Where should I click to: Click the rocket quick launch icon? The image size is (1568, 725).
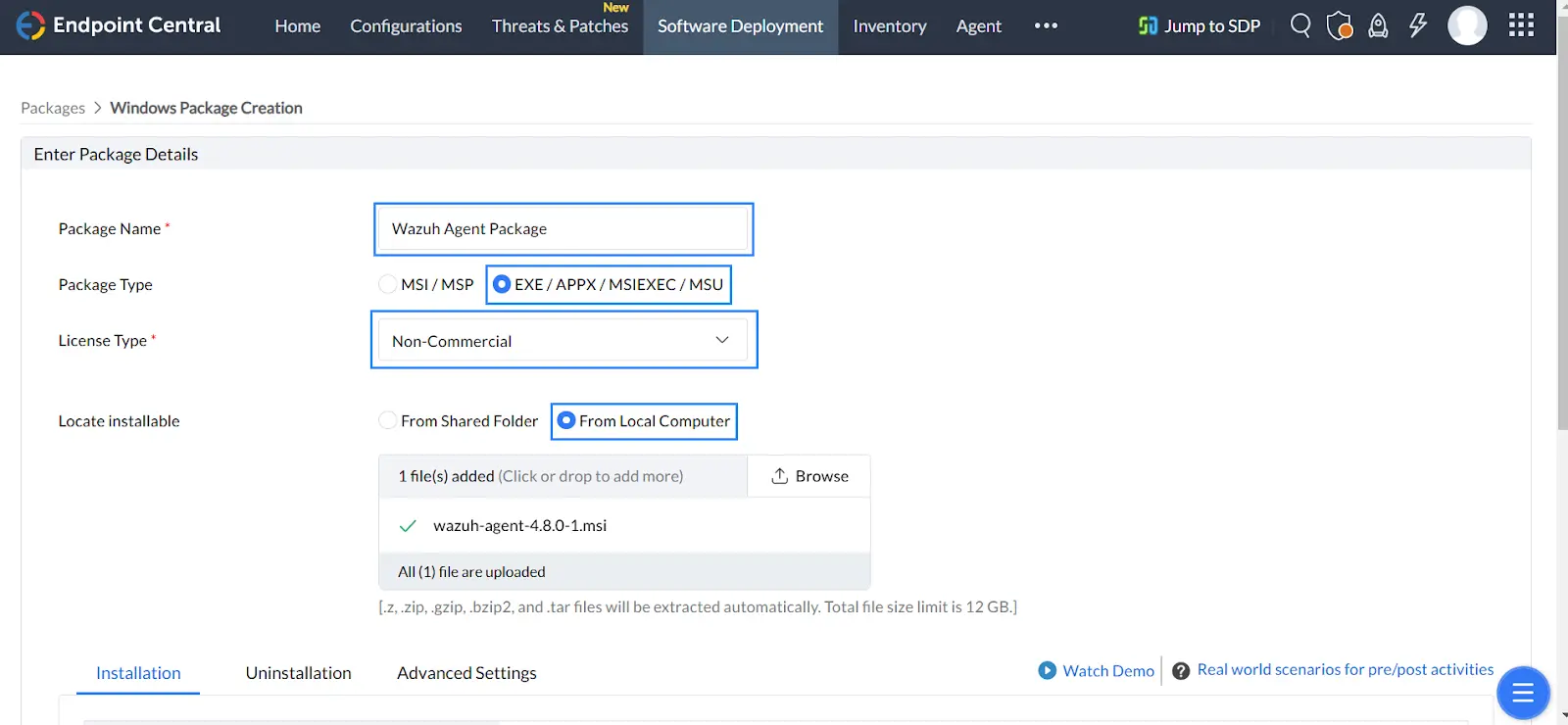1378,25
